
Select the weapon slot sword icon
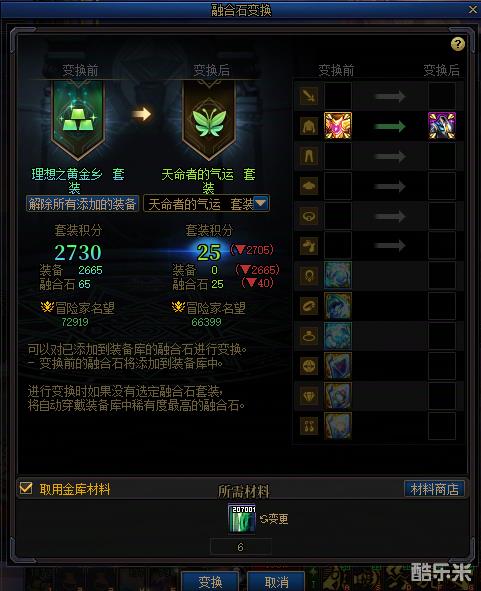point(309,96)
